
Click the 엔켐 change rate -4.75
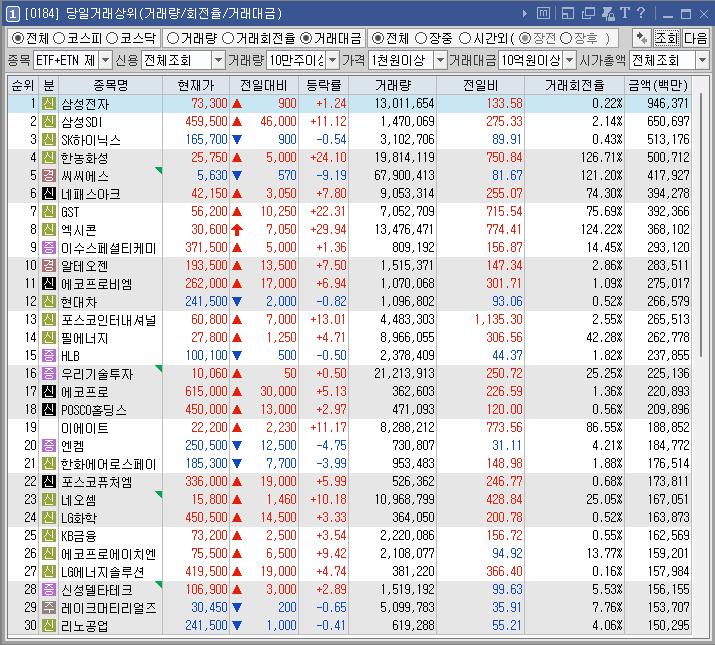click(332, 445)
